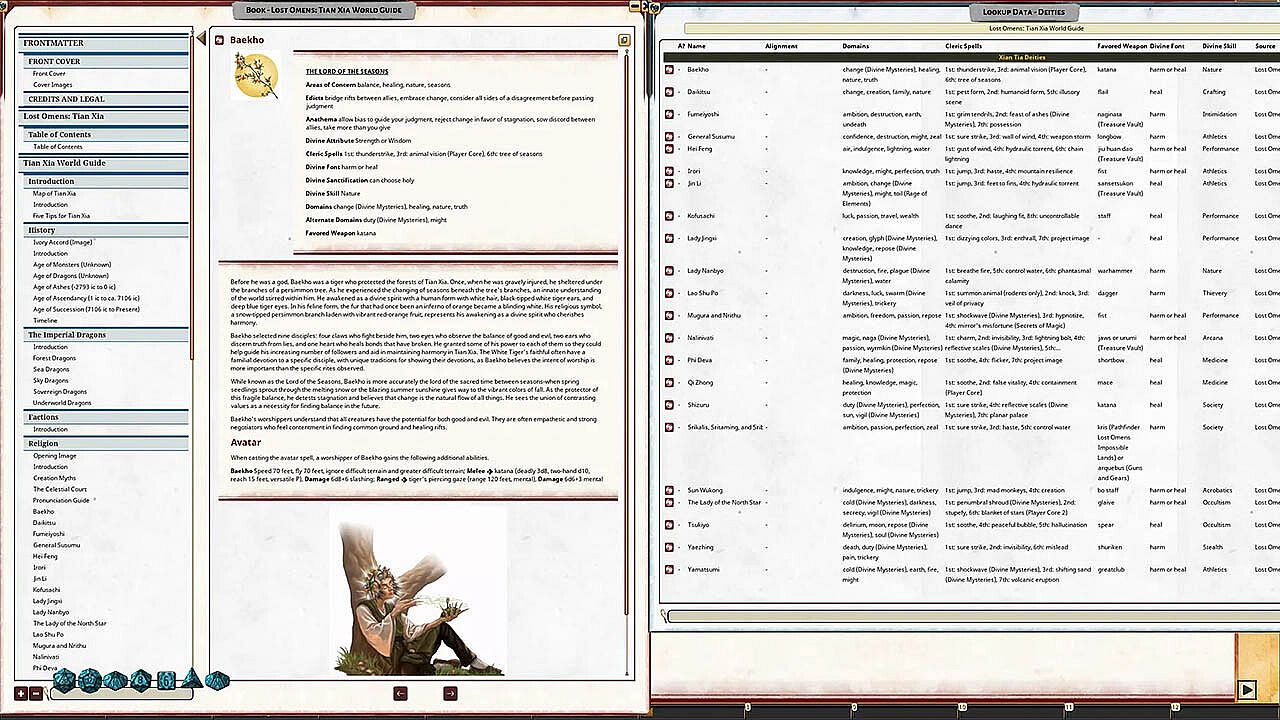
Task: Select the d8 die
Action: tap(140, 681)
